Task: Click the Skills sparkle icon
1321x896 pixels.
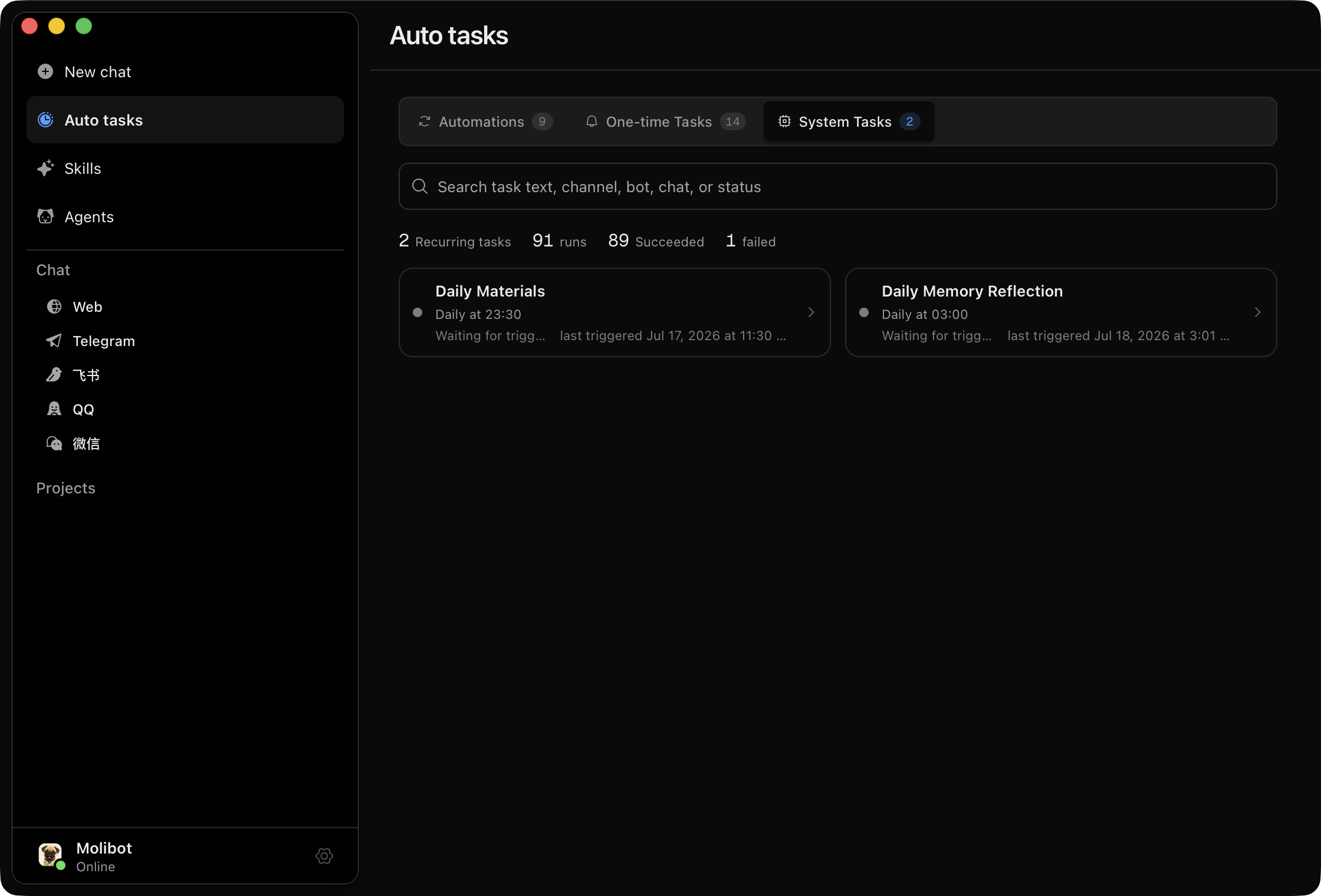Action: pos(45,169)
